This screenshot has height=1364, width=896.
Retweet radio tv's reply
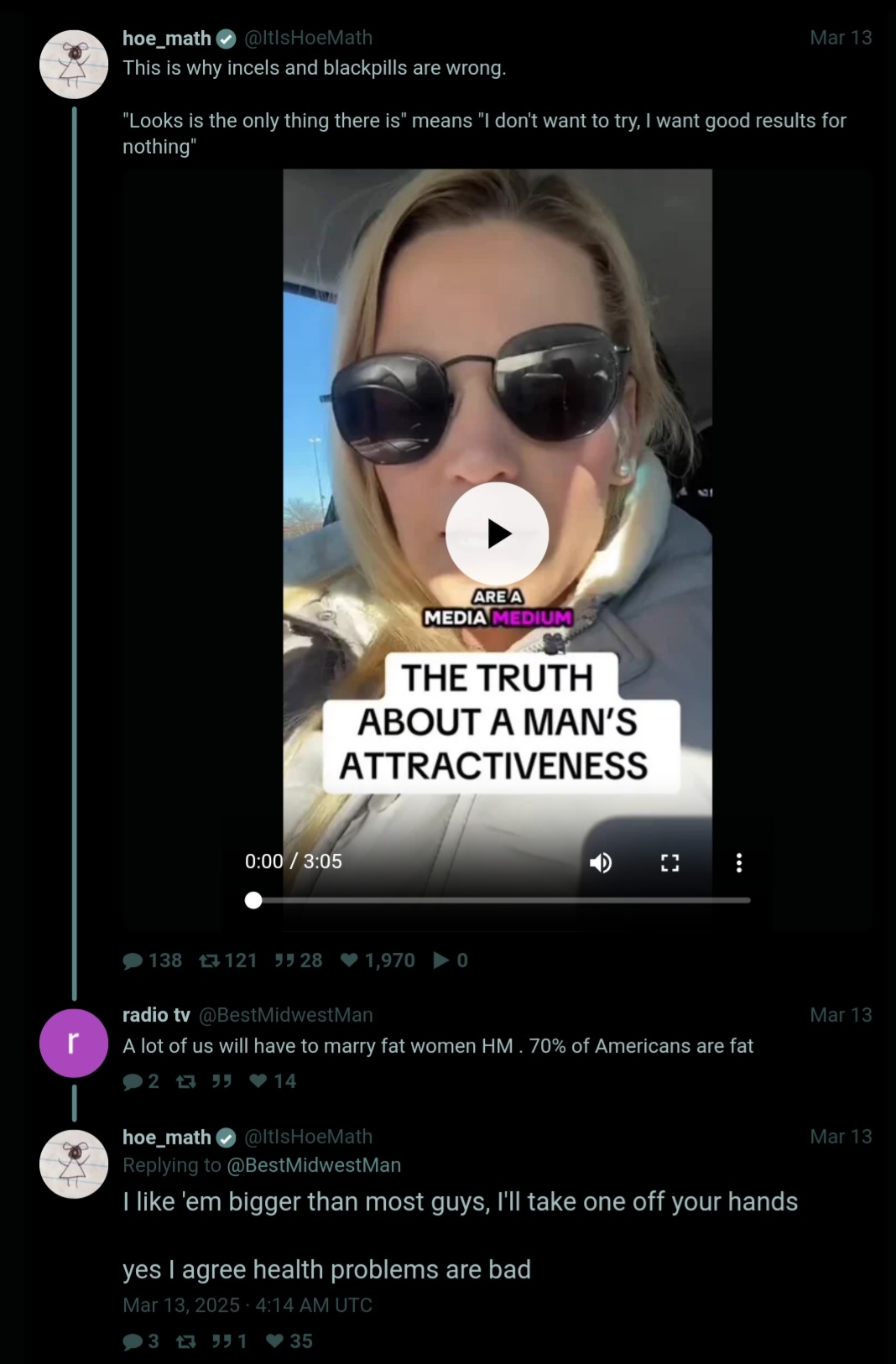[x=186, y=1081]
